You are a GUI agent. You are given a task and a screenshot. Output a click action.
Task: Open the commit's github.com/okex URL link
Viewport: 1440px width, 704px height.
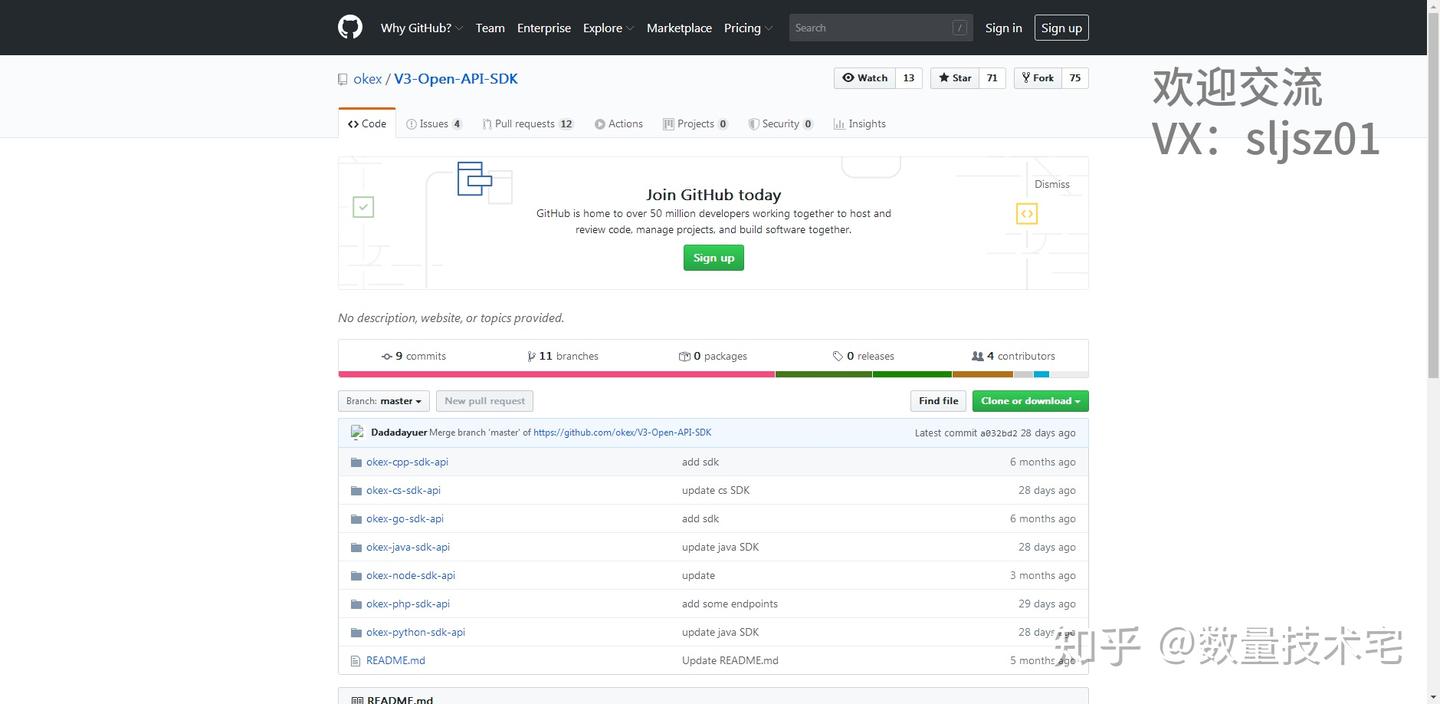(622, 432)
